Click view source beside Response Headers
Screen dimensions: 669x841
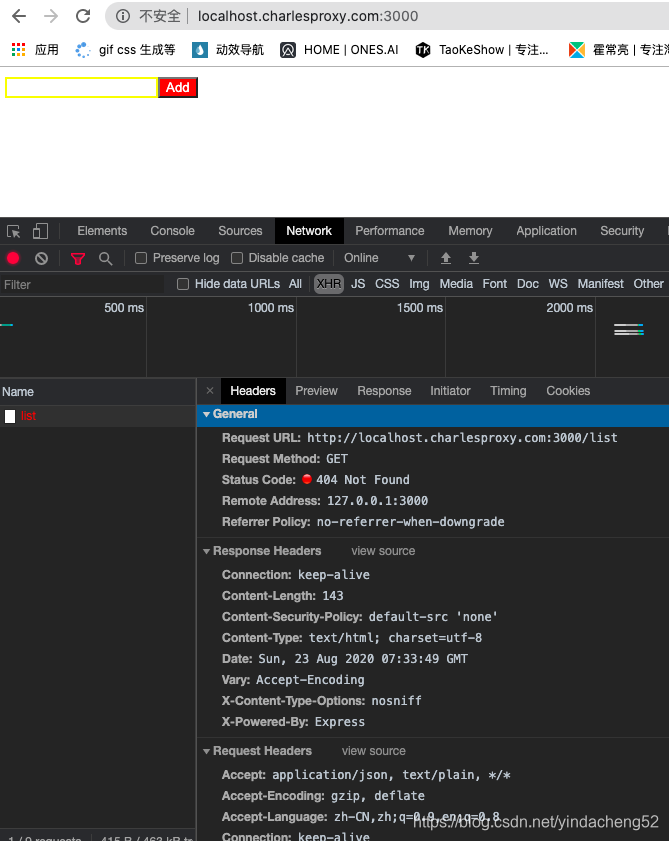(x=383, y=551)
